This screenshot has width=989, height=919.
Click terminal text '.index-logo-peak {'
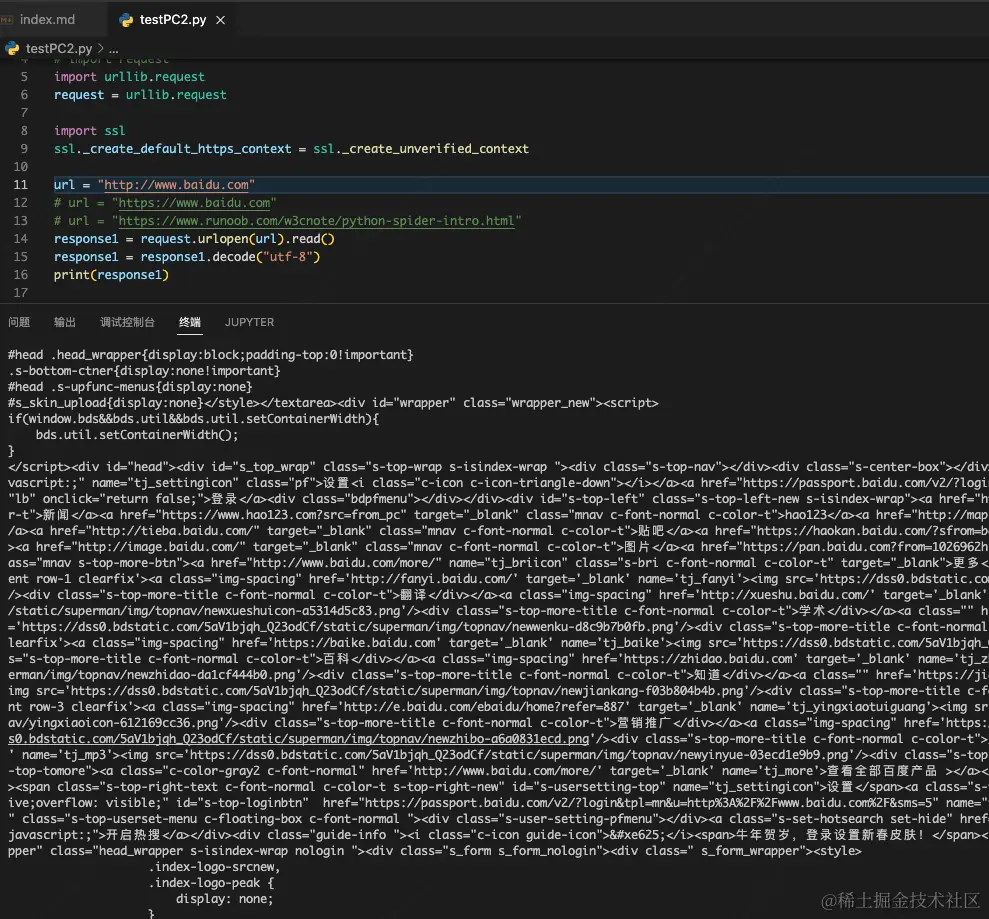[211, 883]
